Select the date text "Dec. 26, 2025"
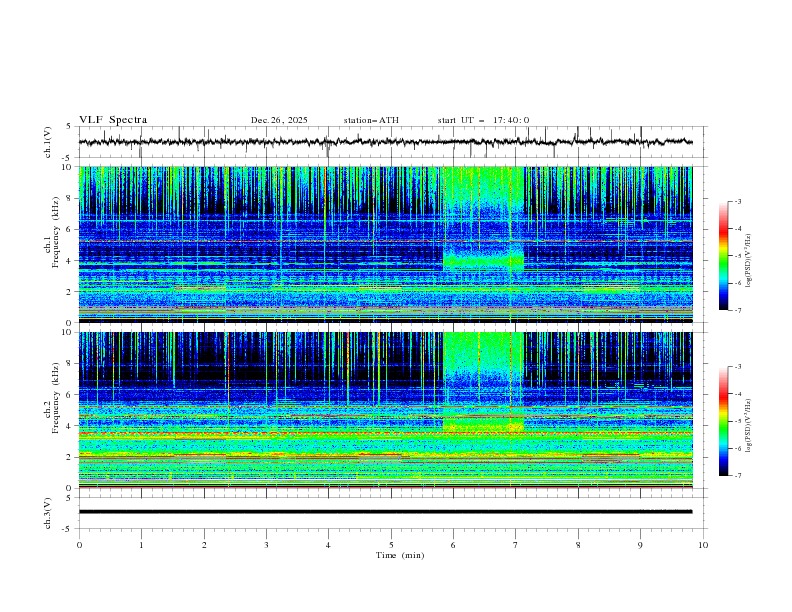 (279, 120)
